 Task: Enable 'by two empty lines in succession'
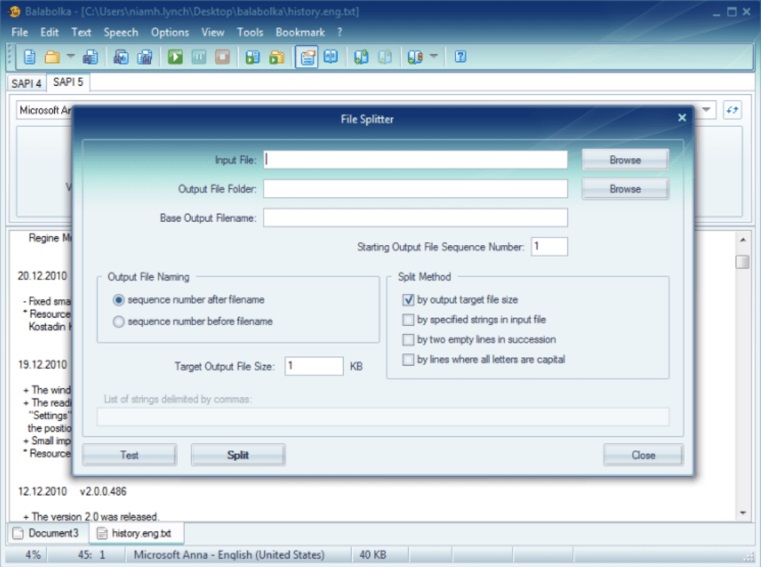[x=408, y=339]
